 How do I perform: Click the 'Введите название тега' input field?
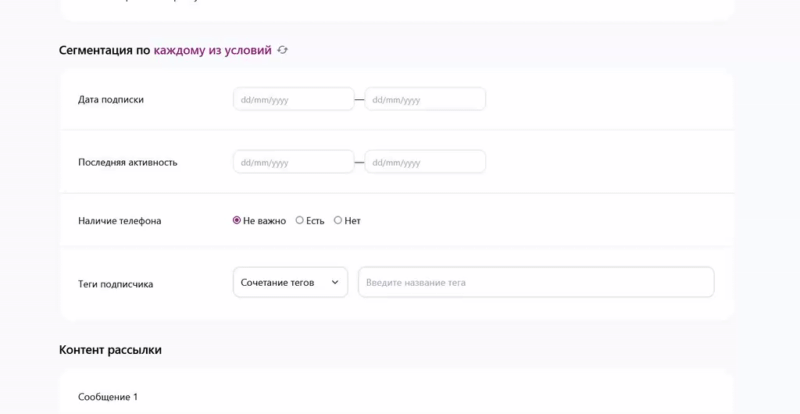coord(536,282)
